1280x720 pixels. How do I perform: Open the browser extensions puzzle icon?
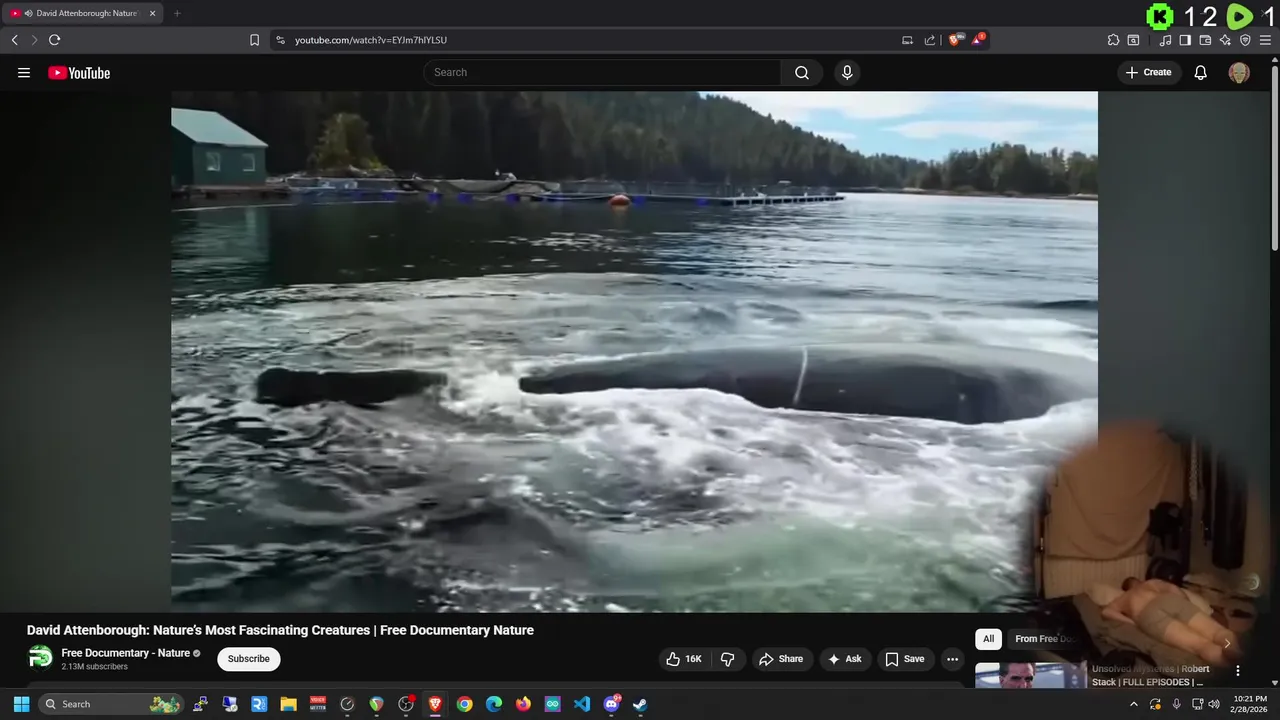pyautogui.click(x=1113, y=40)
